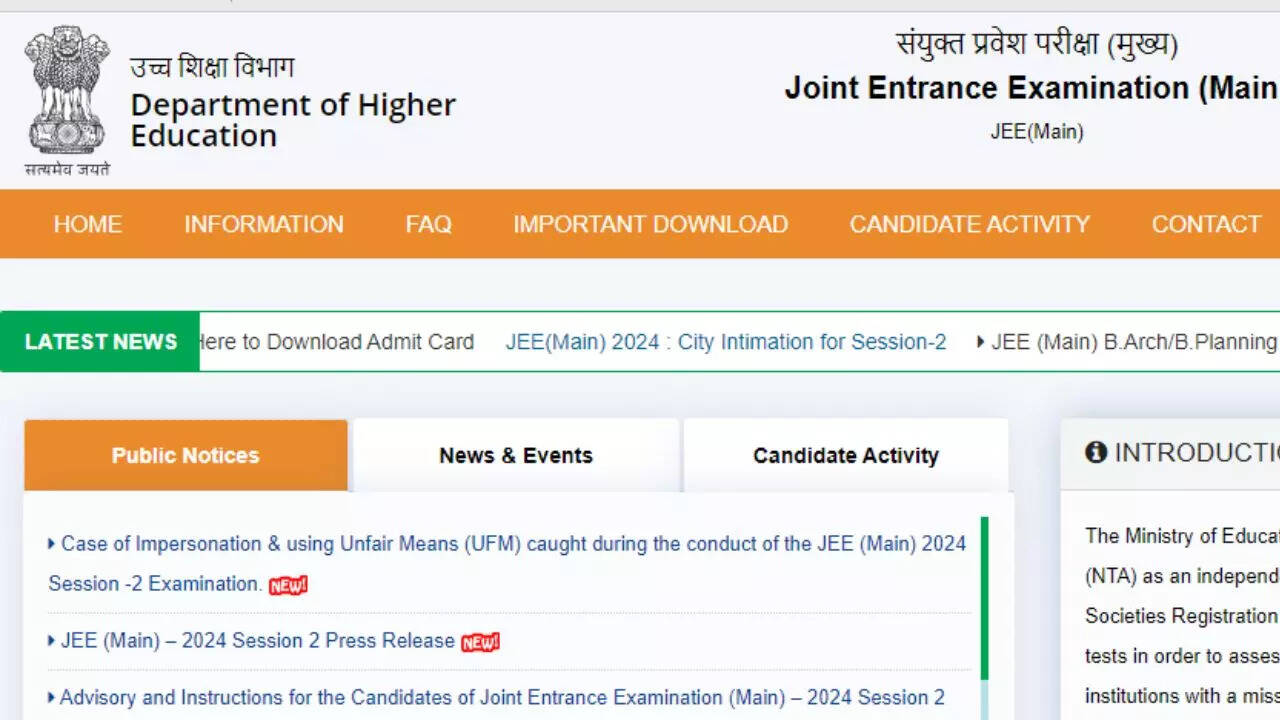
Task: Click the info icon beside Introduction
Action: [x=1096, y=452]
